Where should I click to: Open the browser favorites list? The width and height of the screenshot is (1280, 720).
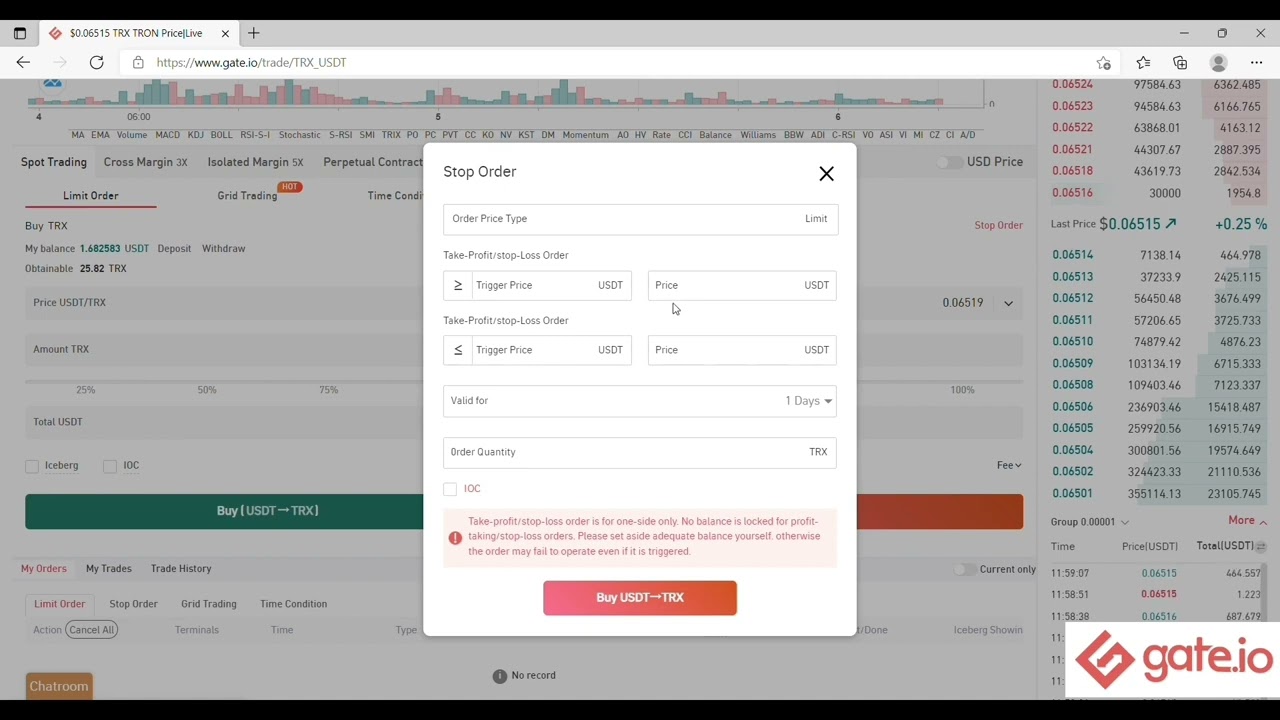point(1143,62)
